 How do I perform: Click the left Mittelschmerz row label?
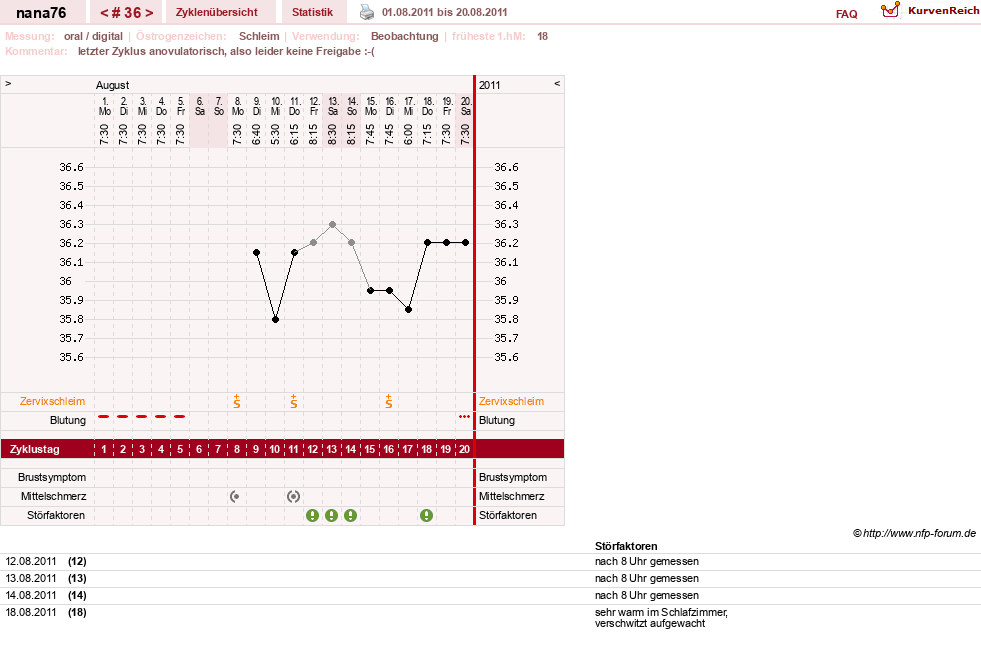click(x=53, y=496)
